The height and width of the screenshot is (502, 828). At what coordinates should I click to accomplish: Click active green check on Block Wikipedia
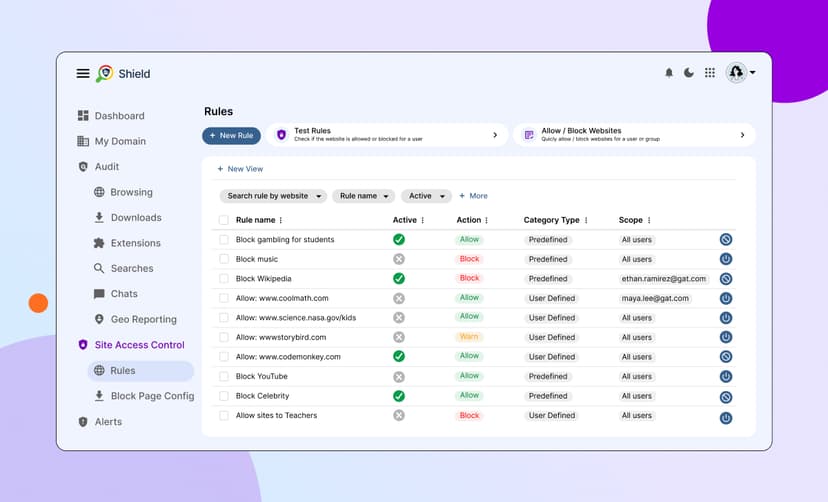[399, 278]
